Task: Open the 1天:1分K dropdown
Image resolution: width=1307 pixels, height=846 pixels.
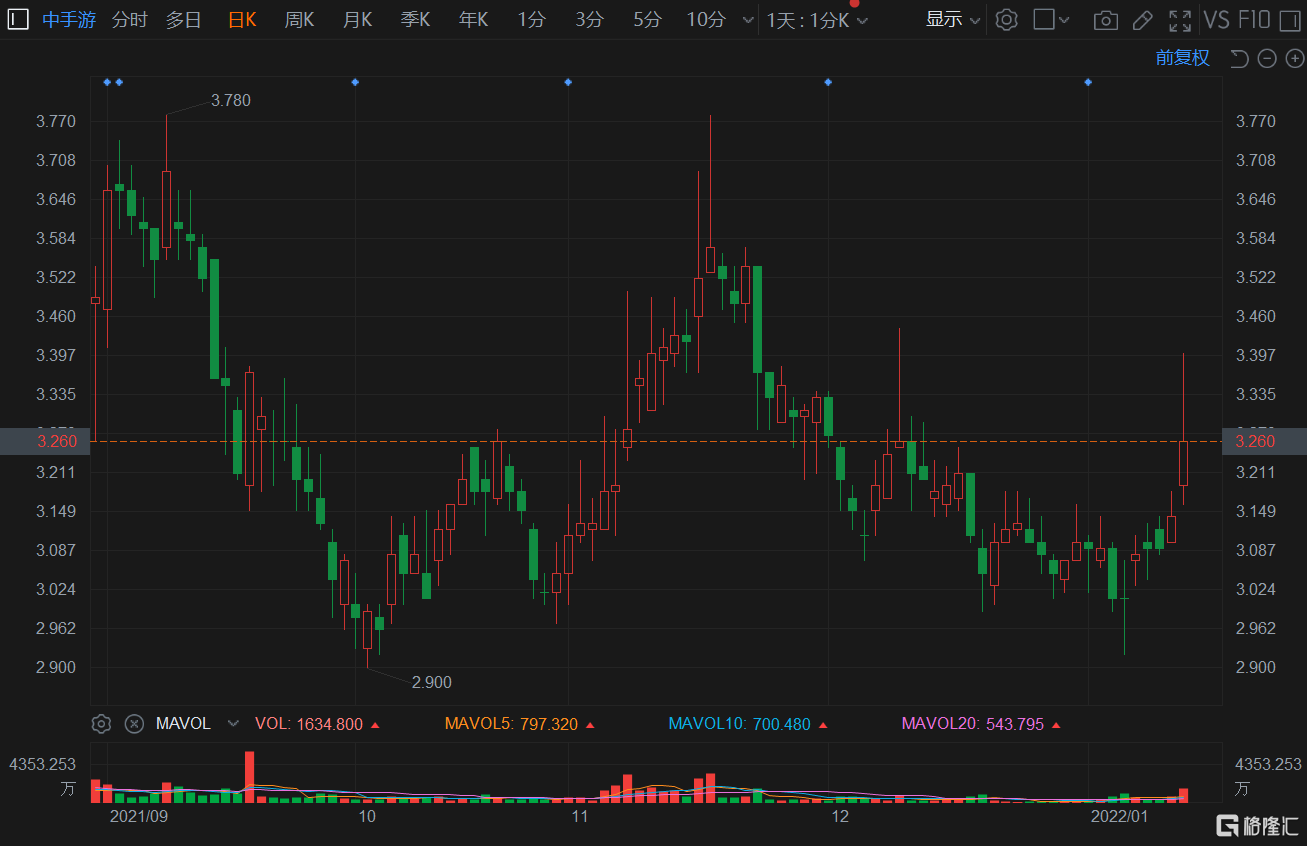Action: (817, 20)
